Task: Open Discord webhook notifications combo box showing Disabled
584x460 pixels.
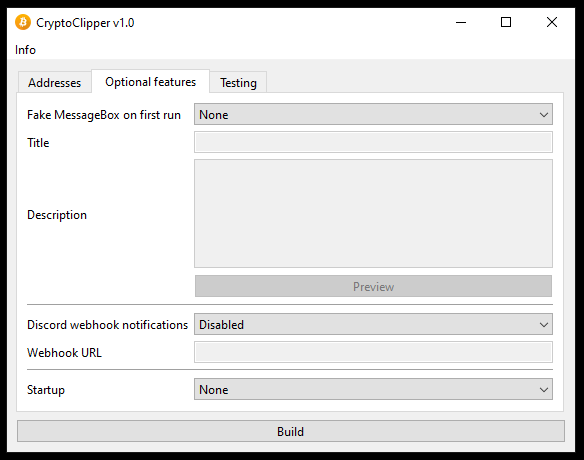Action: pyautogui.click(x=373, y=324)
